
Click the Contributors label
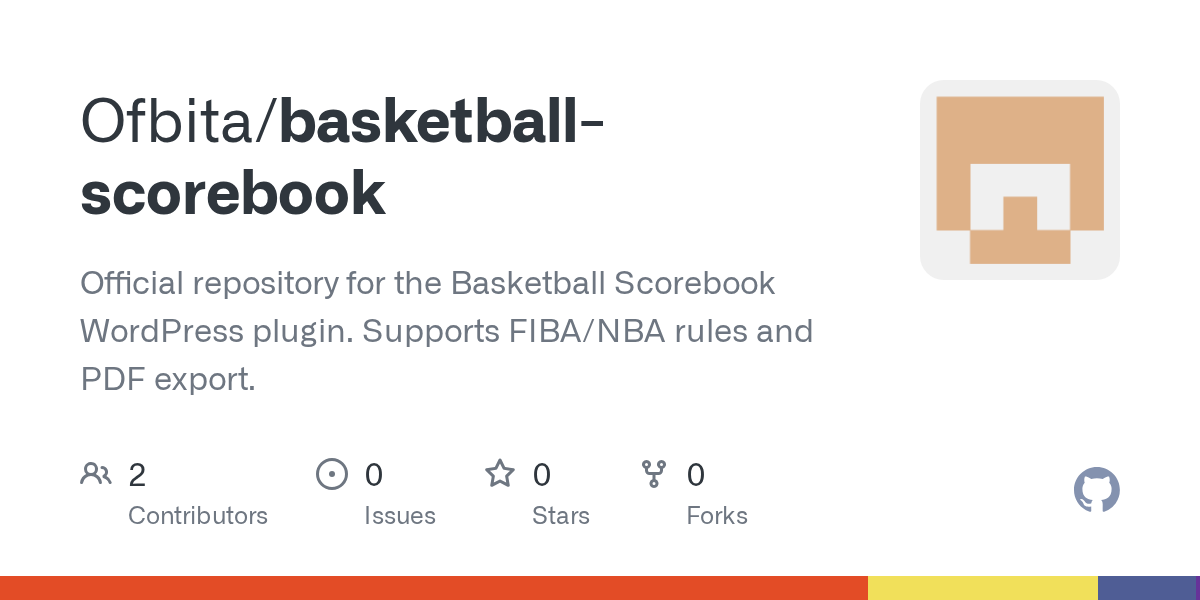point(198,516)
